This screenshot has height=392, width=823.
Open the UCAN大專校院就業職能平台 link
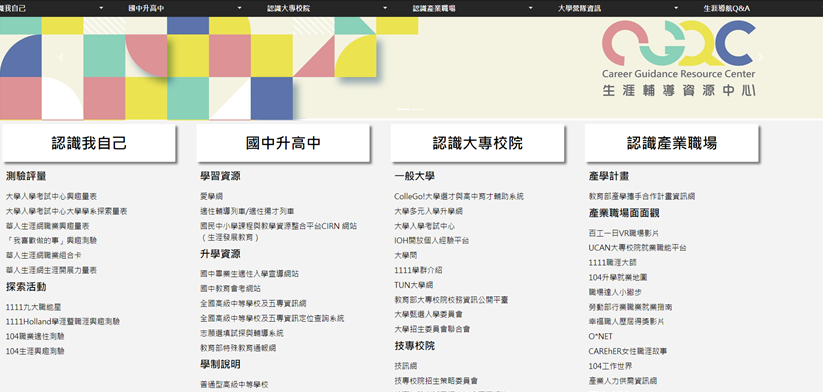(x=637, y=248)
